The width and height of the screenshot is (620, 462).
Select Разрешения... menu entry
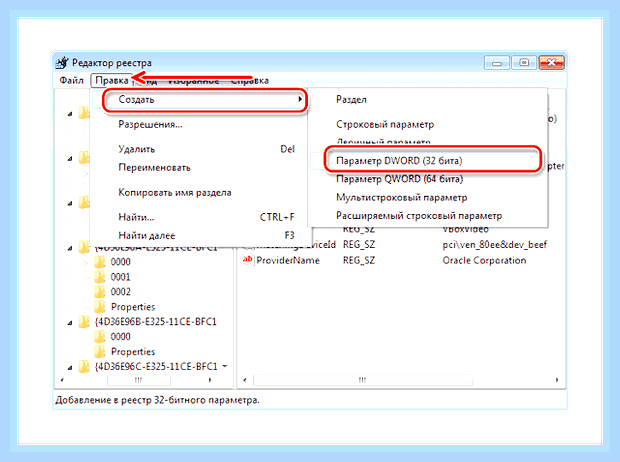point(150,125)
